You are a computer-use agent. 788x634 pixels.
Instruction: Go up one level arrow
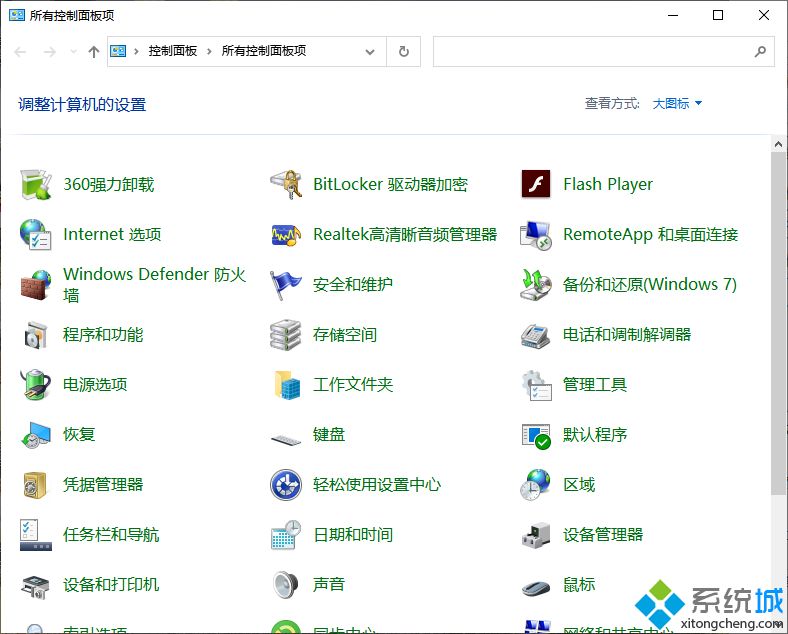[x=93, y=52]
